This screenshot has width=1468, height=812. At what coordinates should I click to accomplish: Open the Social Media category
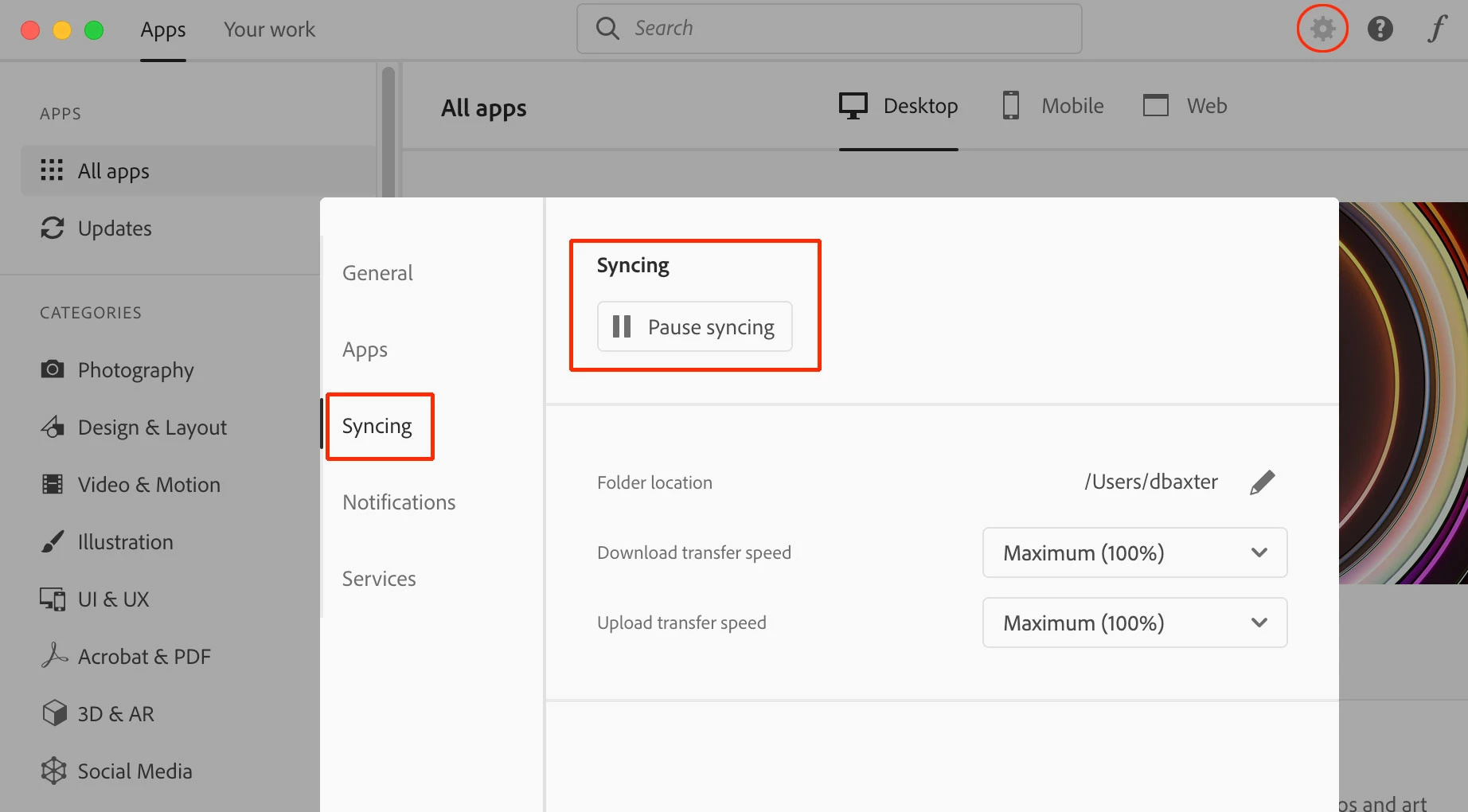pyautogui.click(x=116, y=771)
